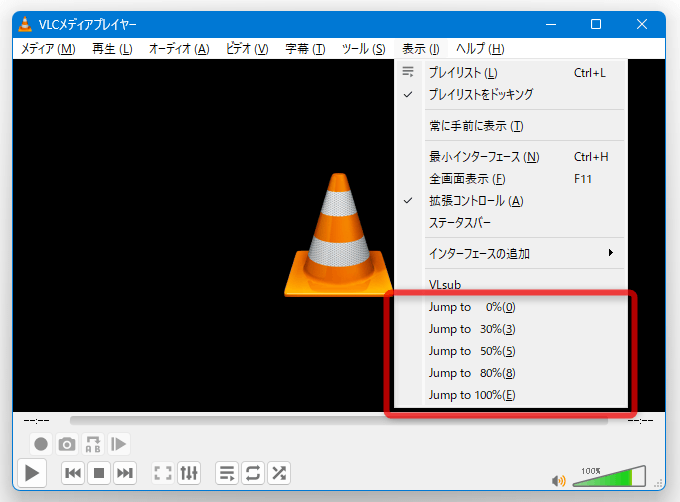
Task: Select Jump to 30%(3)
Action: point(511,329)
